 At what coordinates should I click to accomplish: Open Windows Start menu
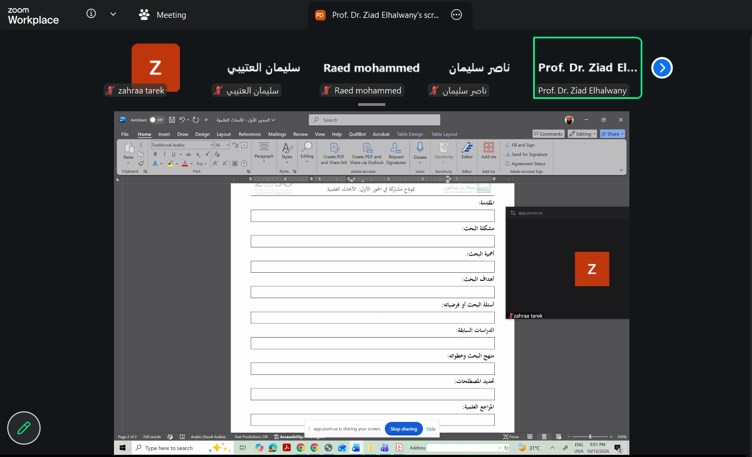[122, 448]
